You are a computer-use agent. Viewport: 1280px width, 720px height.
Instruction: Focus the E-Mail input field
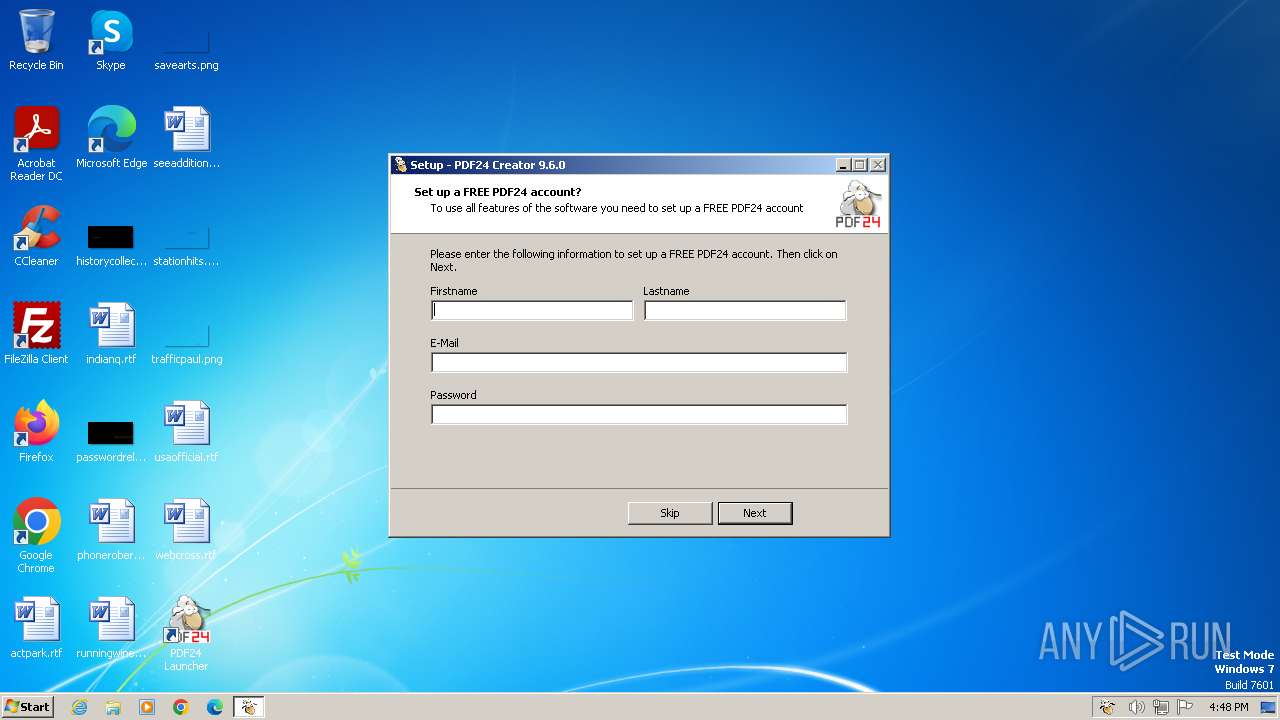[639, 363]
